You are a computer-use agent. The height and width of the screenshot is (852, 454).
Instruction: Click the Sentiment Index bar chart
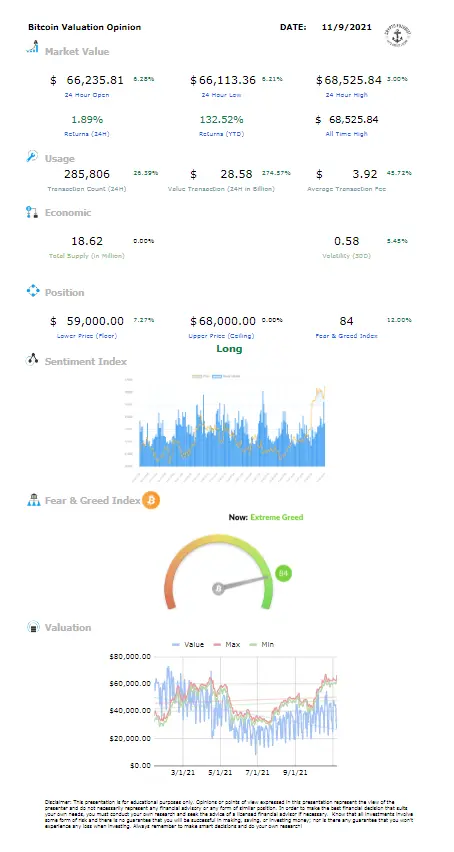tap(232, 427)
